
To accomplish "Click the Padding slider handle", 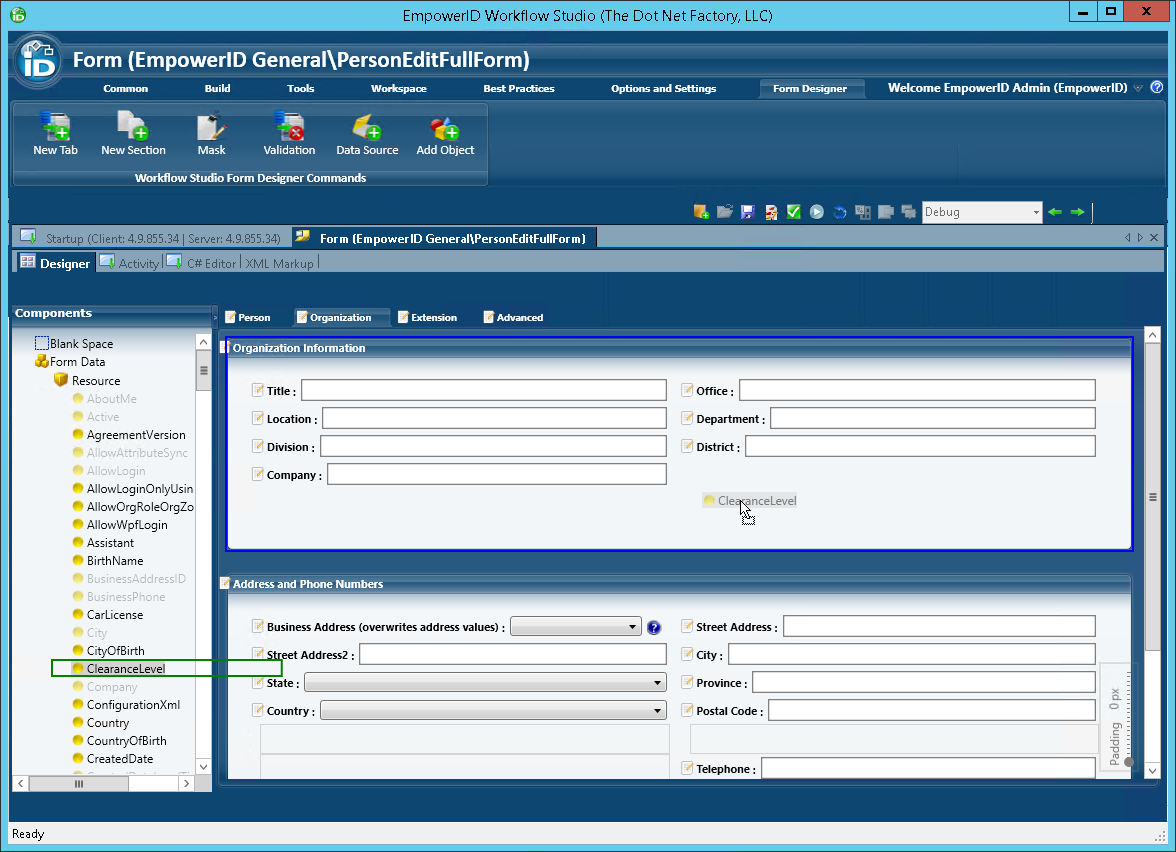I will click(x=1129, y=762).
